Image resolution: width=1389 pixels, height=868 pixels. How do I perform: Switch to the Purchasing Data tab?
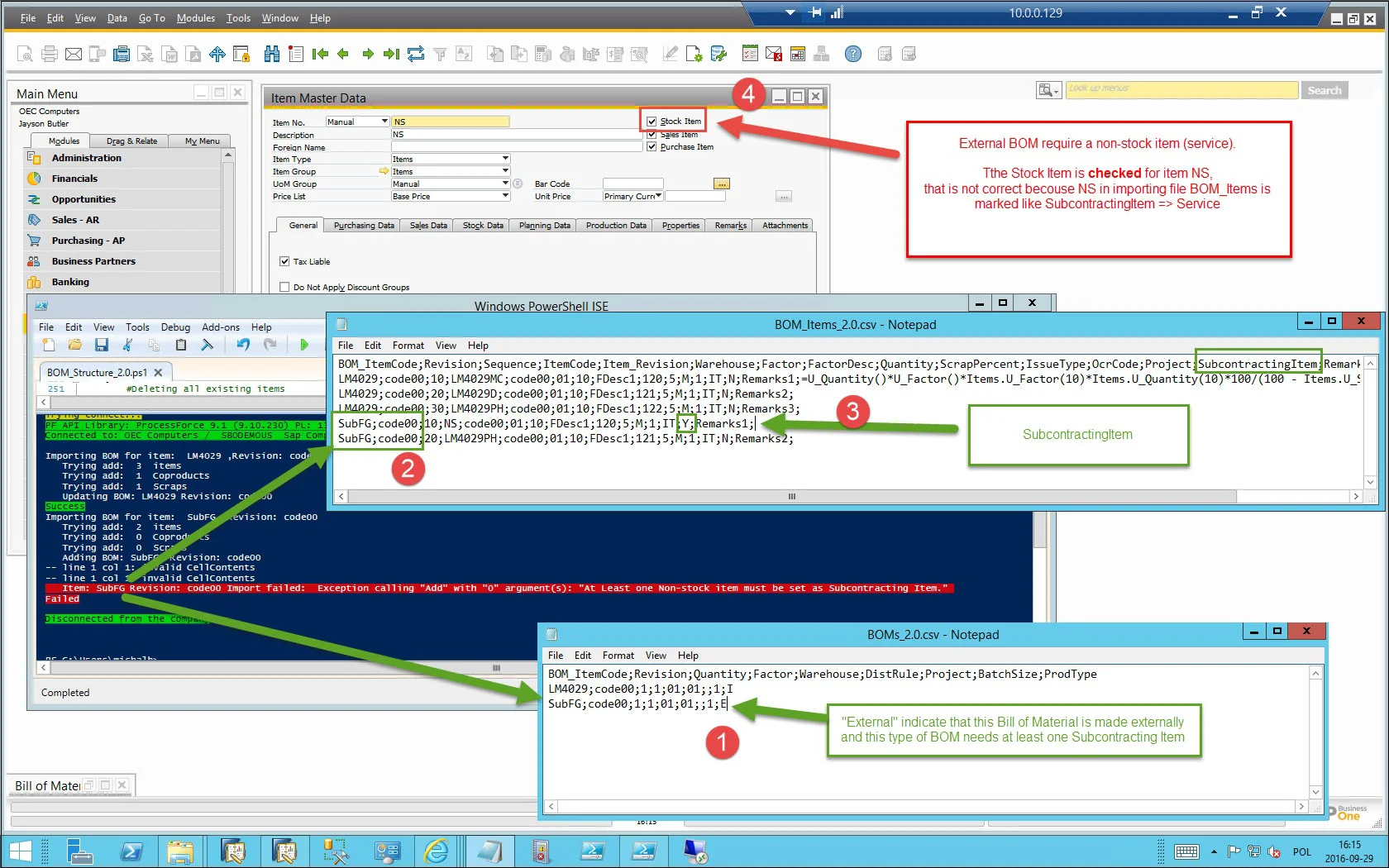(x=364, y=226)
